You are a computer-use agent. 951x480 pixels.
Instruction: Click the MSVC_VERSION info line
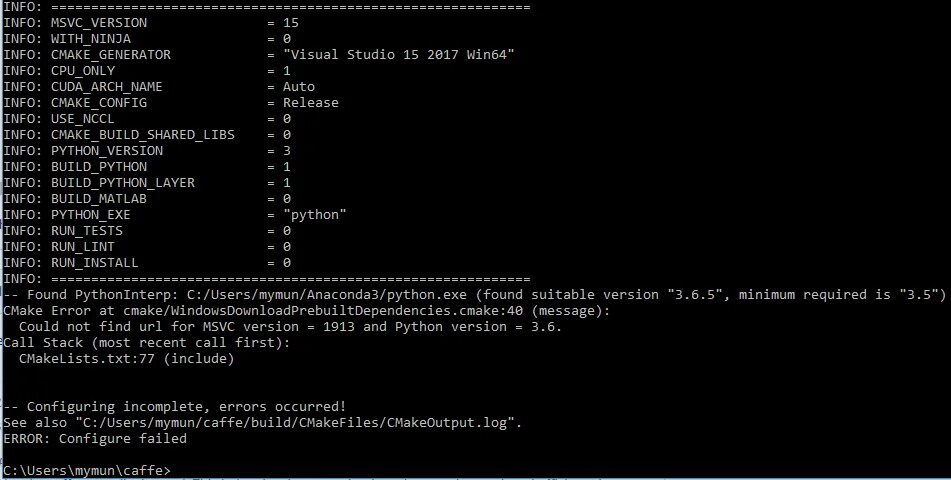pyautogui.click(x=151, y=23)
